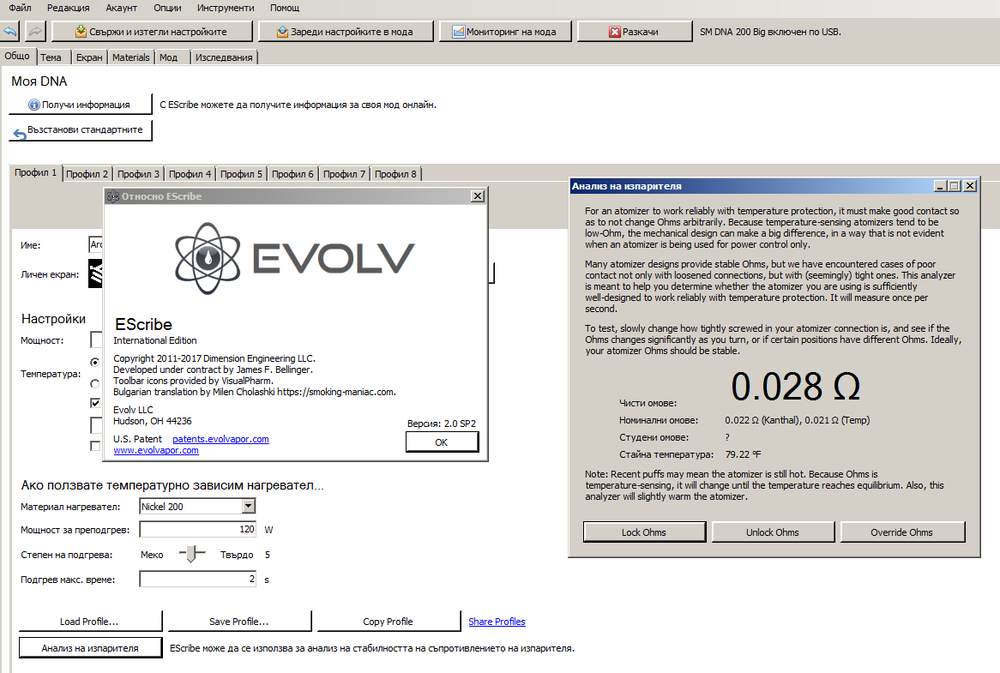
Task: Open the patents.evolvapor.com link
Action: pyautogui.click(x=221, y=439)
